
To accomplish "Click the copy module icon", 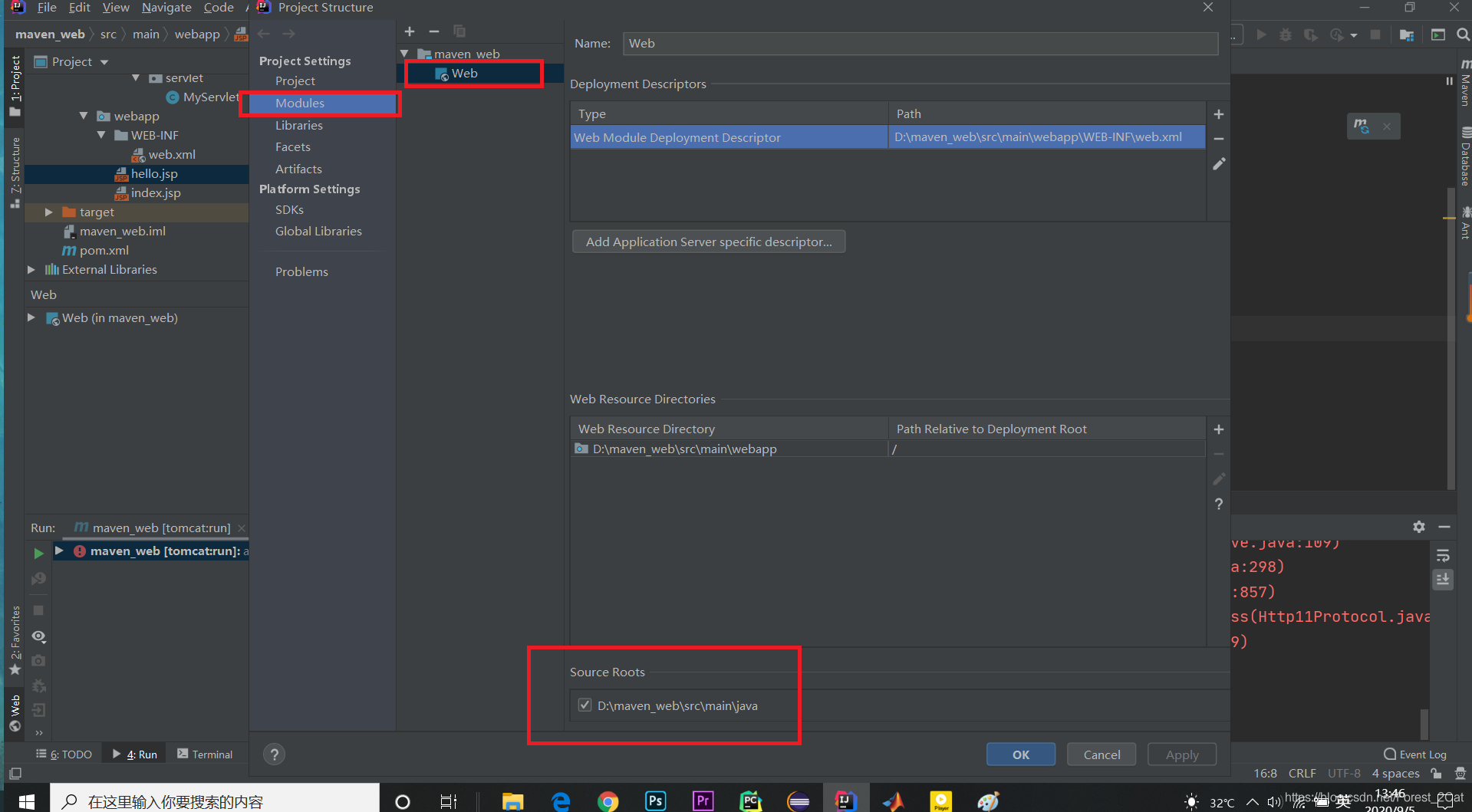I will click(x=459, y=31).
